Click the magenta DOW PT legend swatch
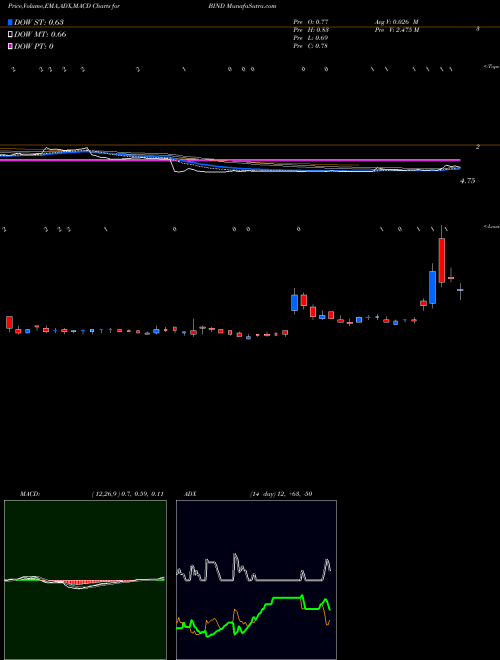This screenshot has height=660, width=500. (11, 46)
